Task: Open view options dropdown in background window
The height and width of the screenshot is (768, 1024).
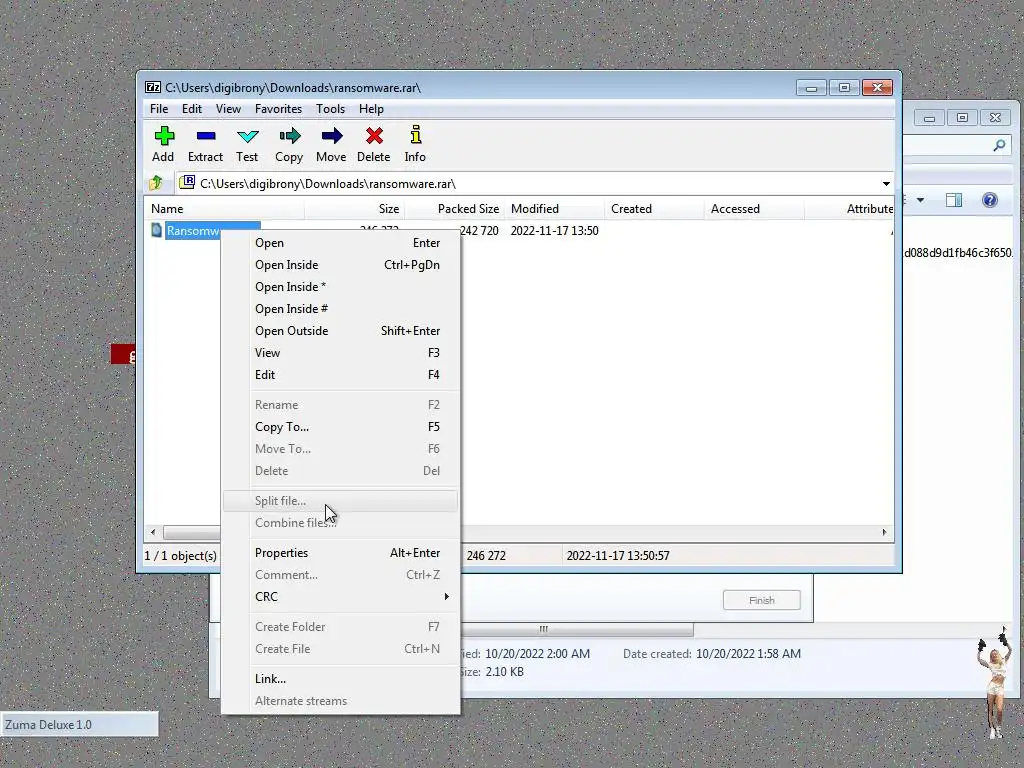Action: click(x=920, y=200)
